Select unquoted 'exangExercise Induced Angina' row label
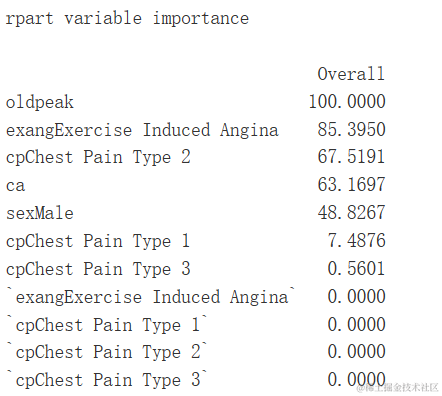The width and height of the screenshot is (442, 396). tap(142, 130)
